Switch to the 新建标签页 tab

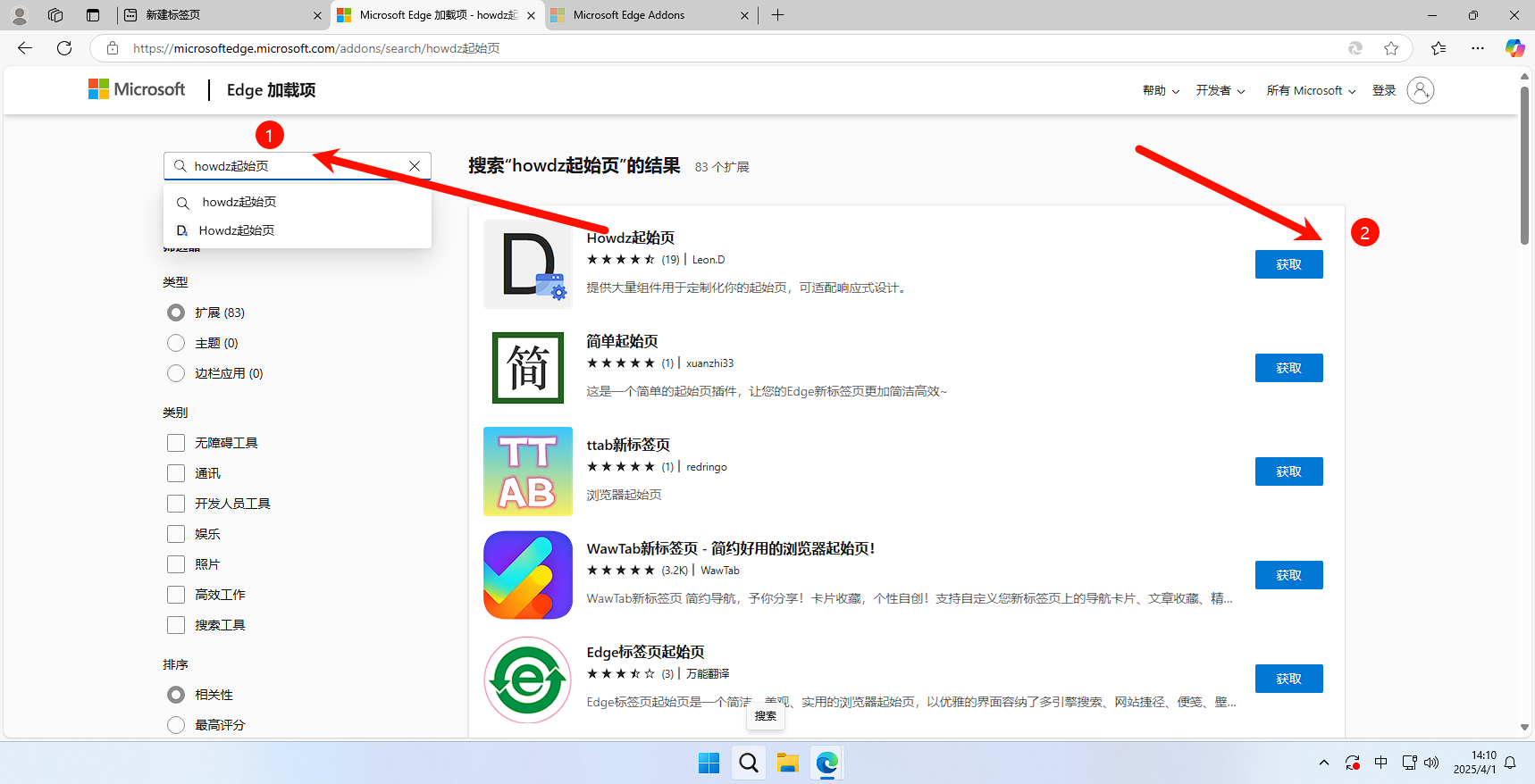tap(222, 15)
